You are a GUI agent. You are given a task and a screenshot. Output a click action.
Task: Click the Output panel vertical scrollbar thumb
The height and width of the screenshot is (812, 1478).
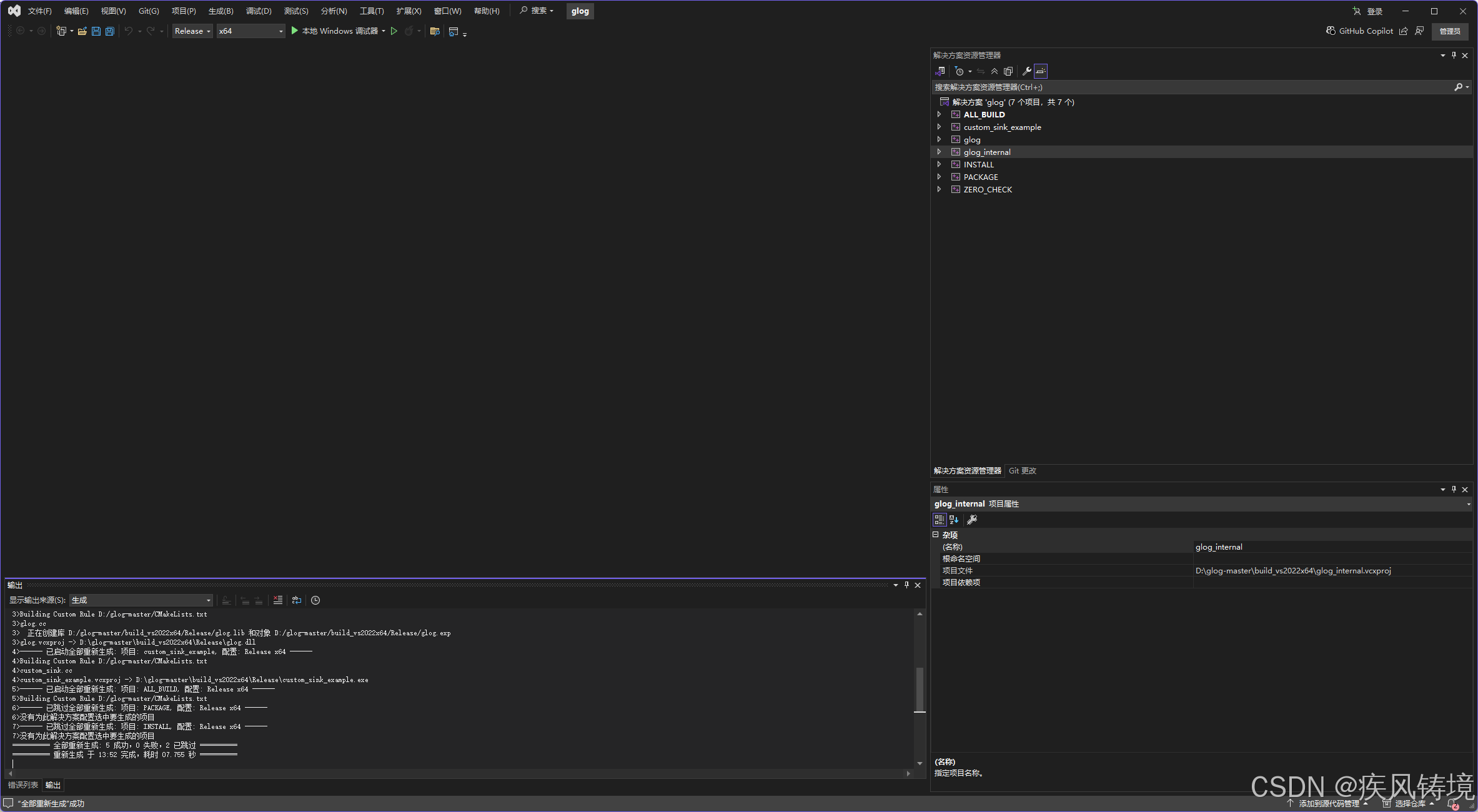tap(920, 689)
